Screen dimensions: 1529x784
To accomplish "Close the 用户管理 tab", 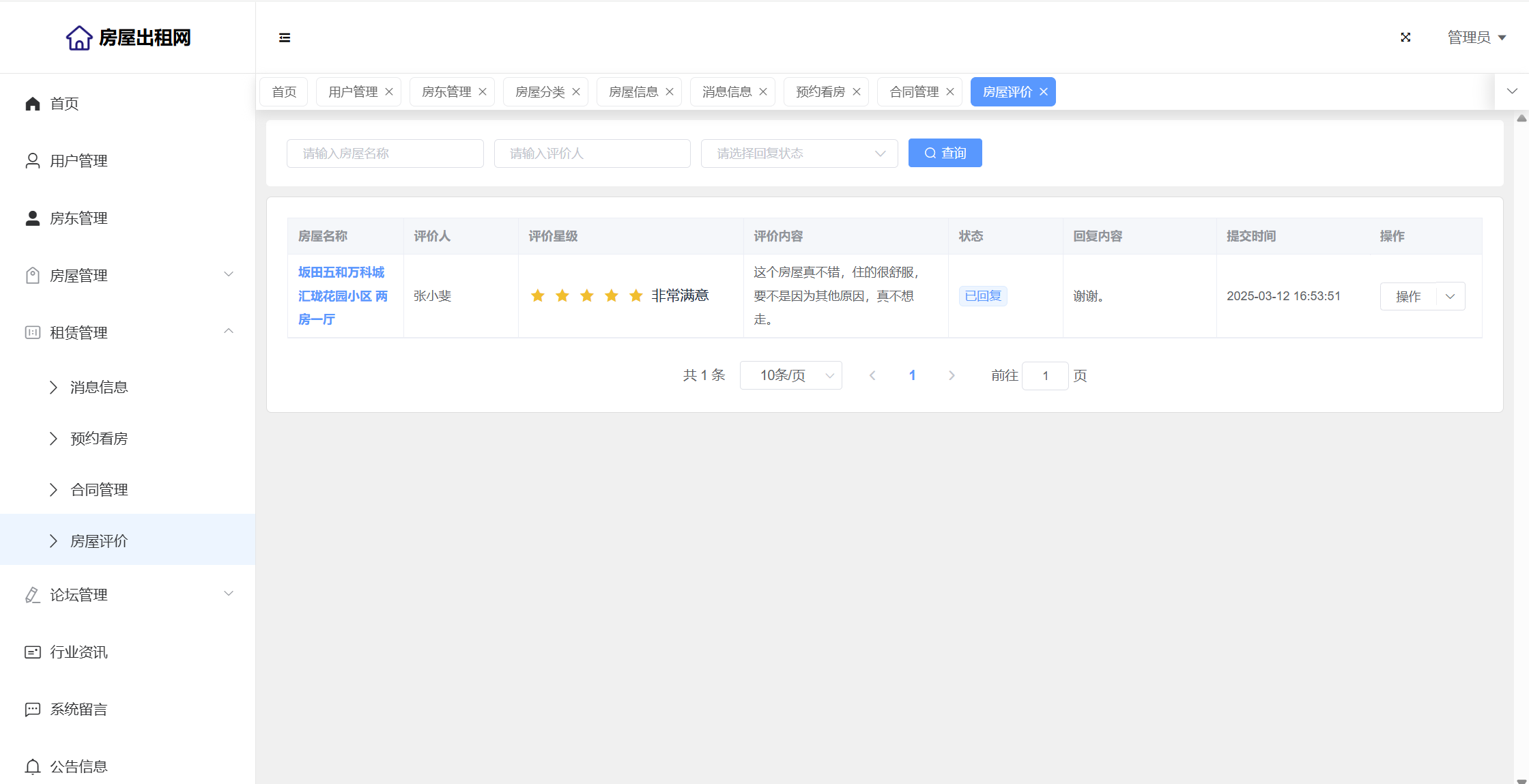I will tap(389, 92).
